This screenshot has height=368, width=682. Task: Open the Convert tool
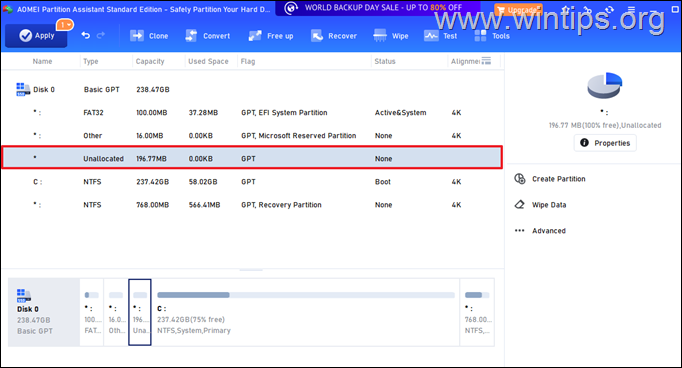[207, 36]
